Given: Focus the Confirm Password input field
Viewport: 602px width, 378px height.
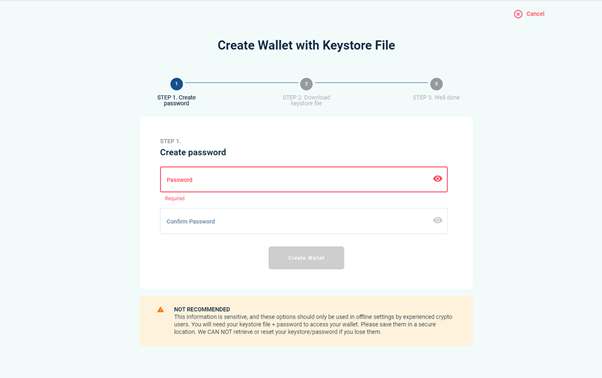Looking at the screenshot, I should point(304,221).
